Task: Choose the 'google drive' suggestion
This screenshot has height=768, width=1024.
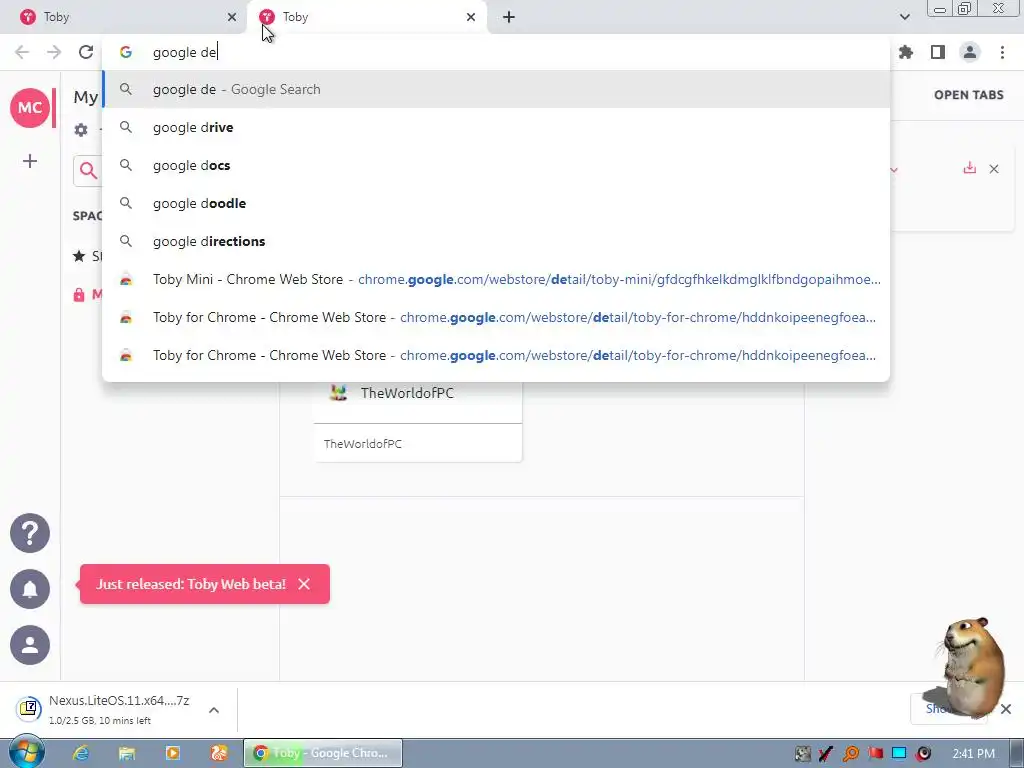Action: click(x=496, y=127)
